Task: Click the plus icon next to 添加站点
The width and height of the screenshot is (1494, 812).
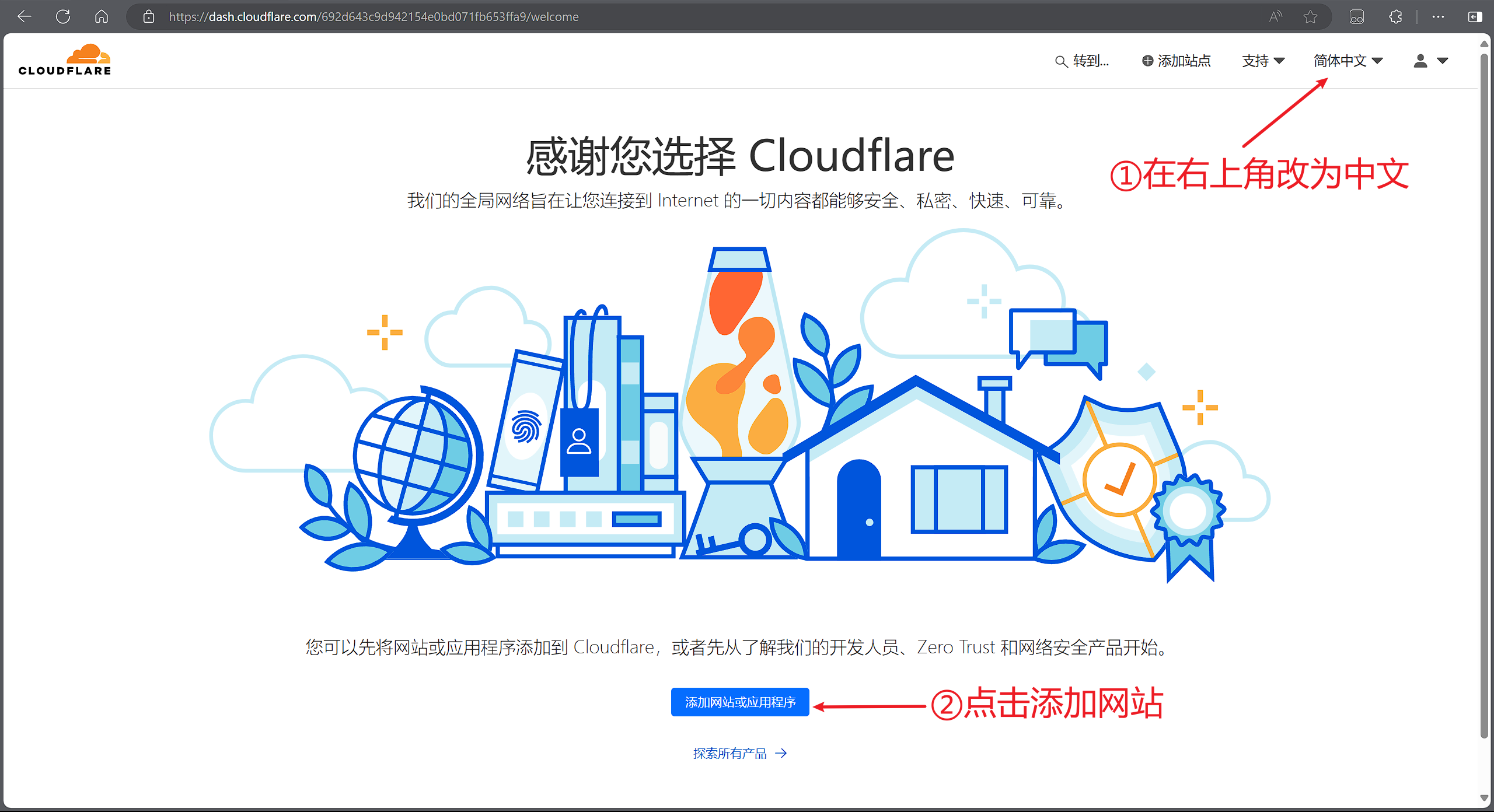Action: click(x=1146, y=61)
